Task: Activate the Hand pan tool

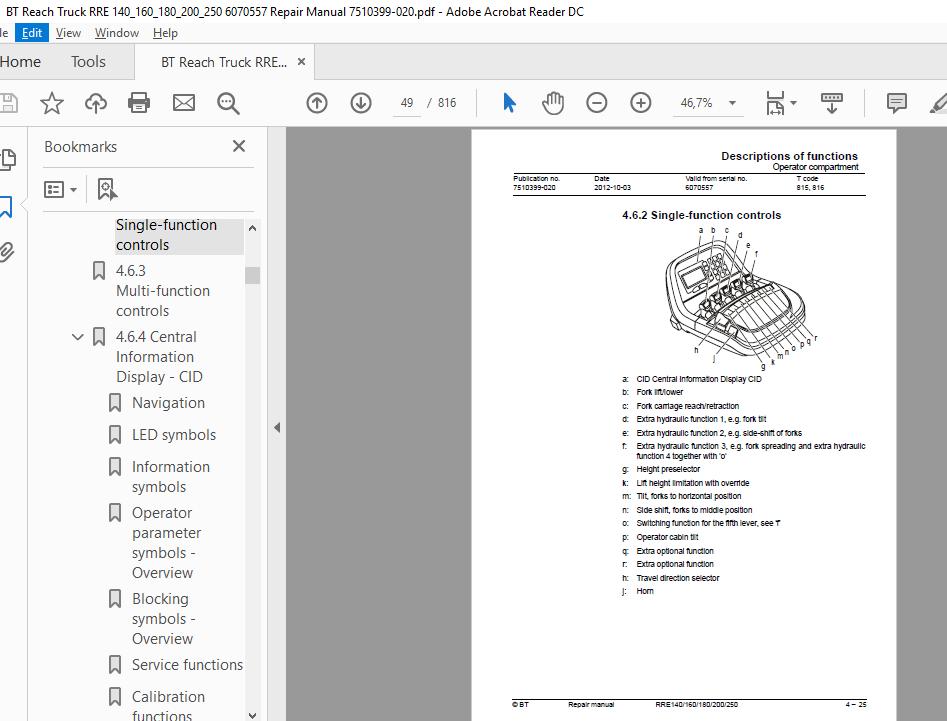Action: point(553,103)
